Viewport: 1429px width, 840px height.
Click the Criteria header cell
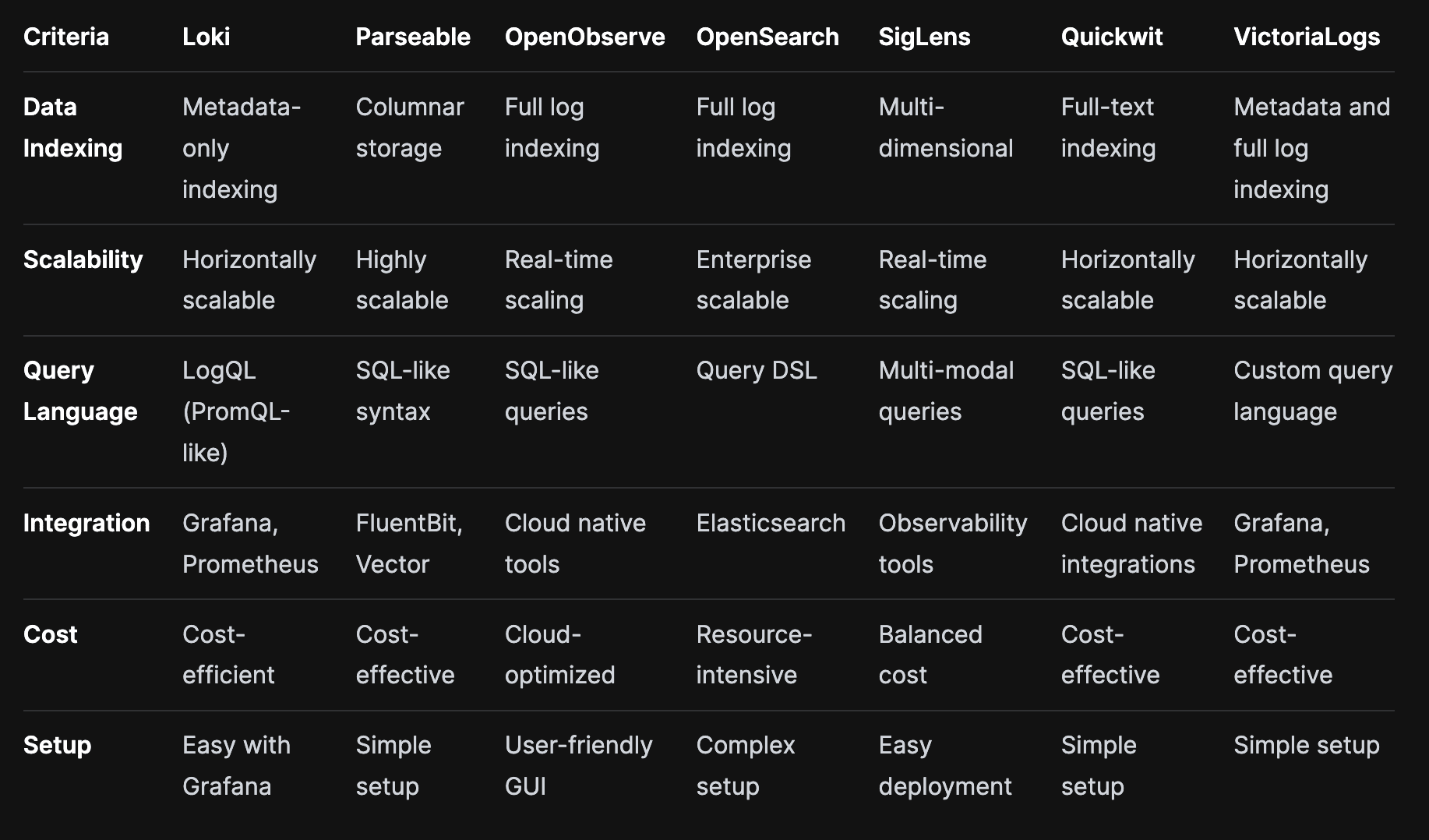66,37
